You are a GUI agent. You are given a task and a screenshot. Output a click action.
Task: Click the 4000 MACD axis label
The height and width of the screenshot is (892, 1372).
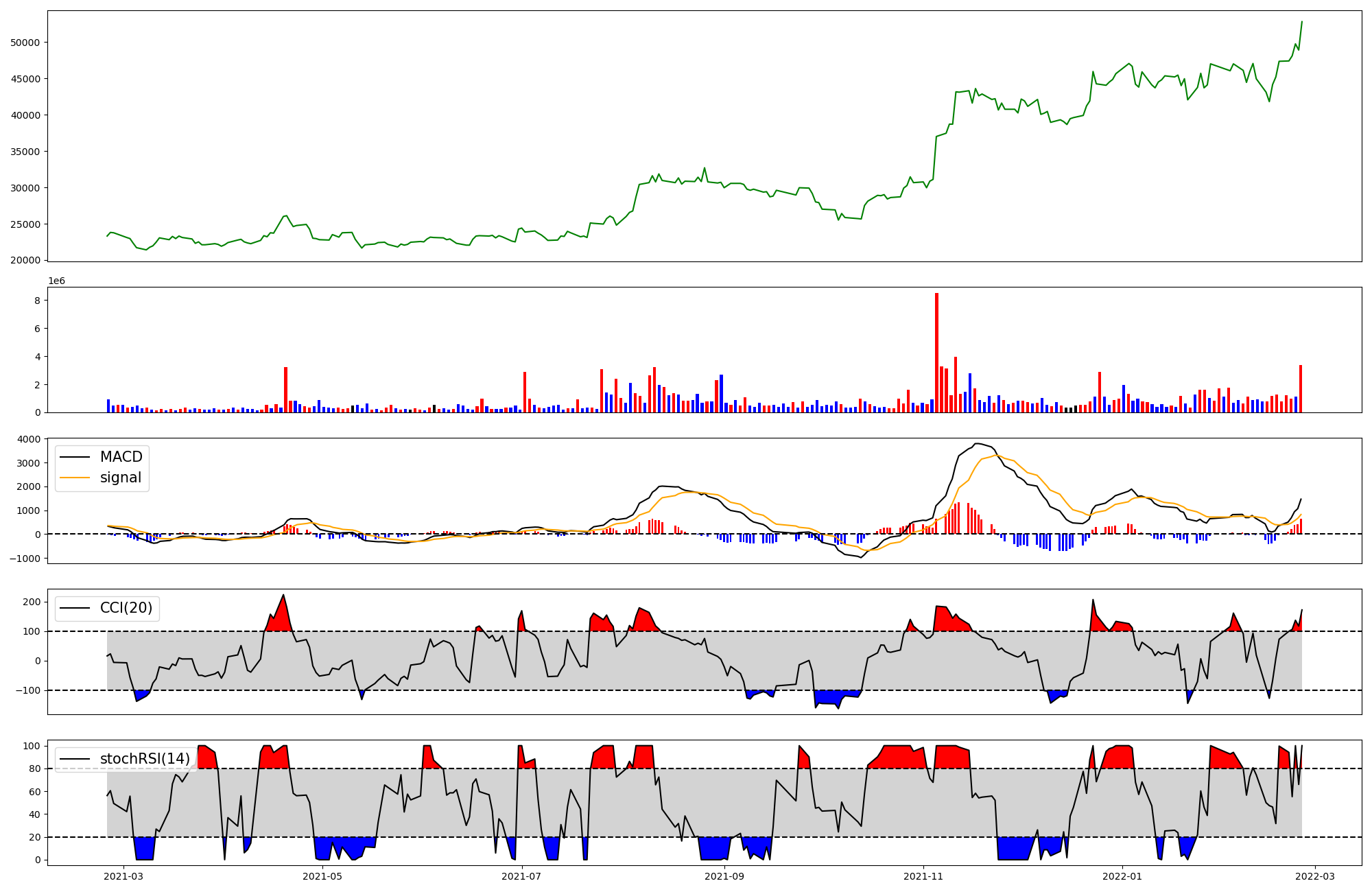(x=30, y=439)
